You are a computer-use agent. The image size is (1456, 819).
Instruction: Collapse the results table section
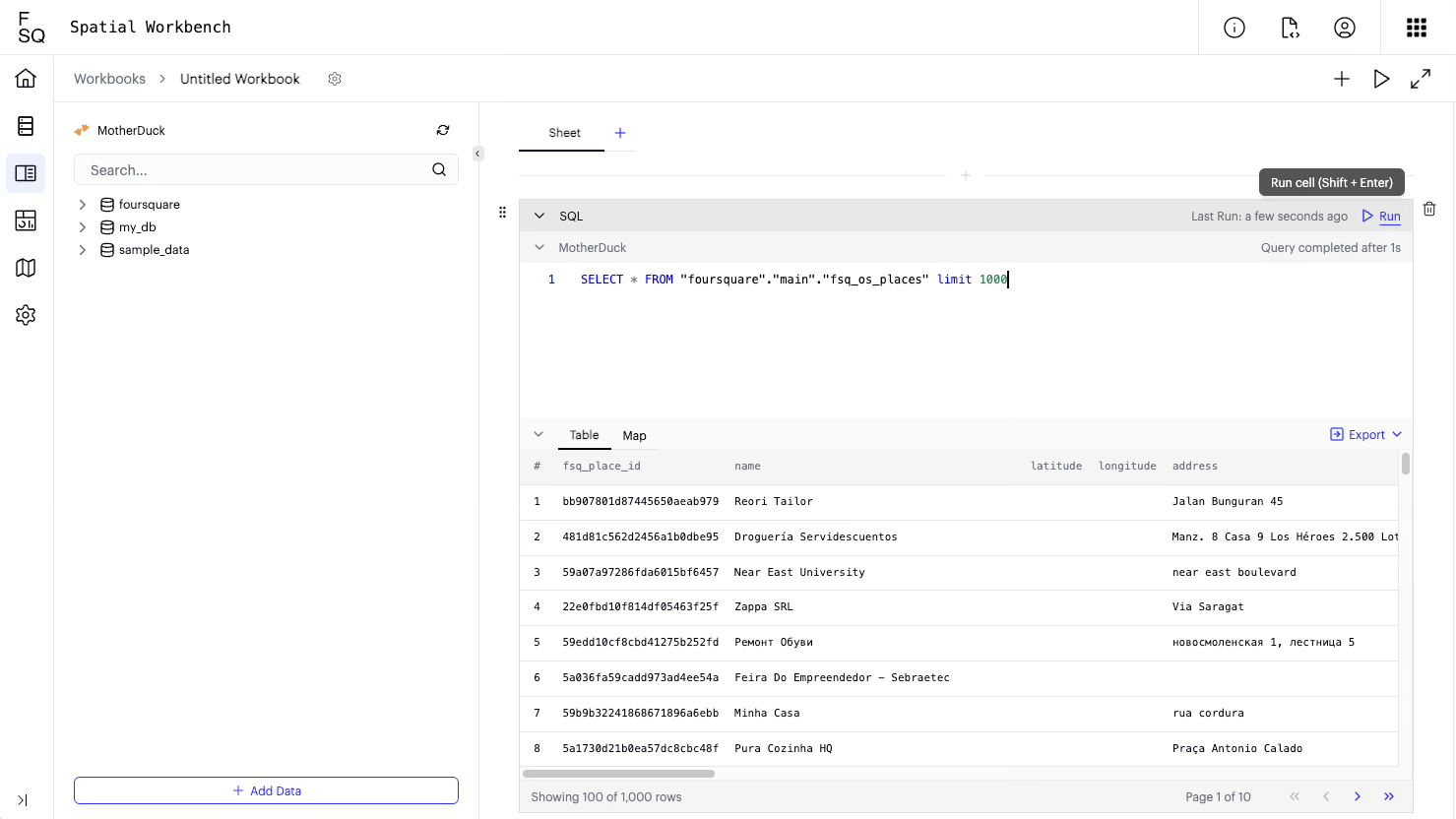tap(538, 434)
